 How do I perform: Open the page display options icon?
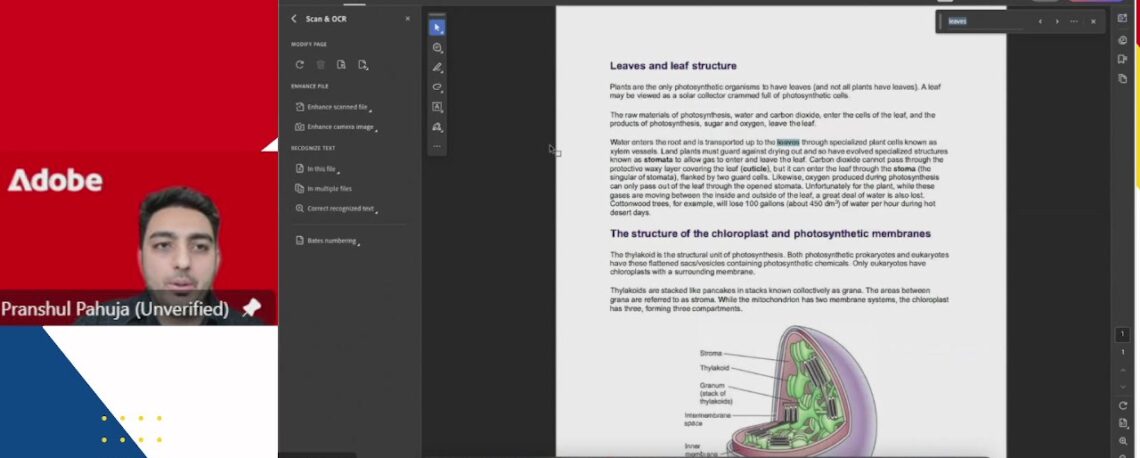[x=1123, y=423]
